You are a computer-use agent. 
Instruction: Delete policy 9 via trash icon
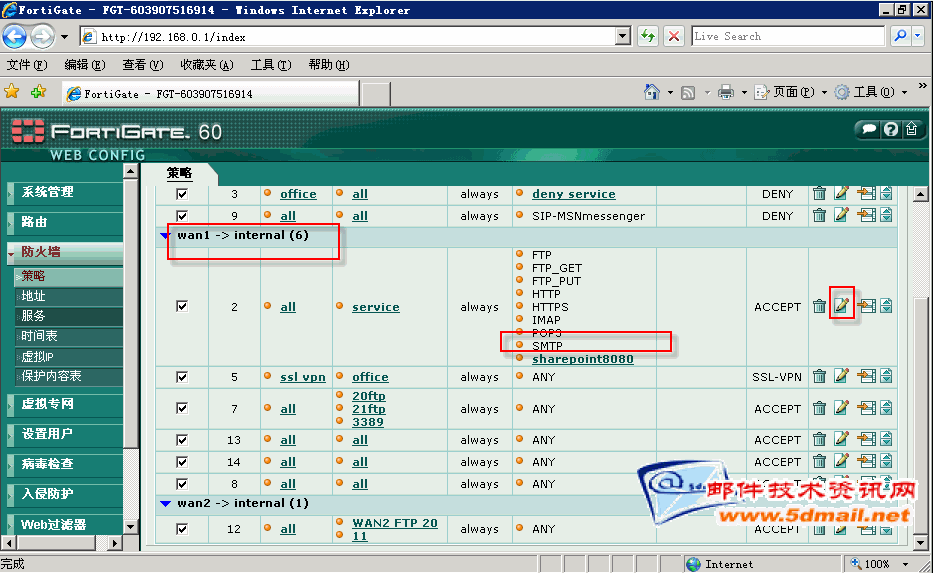coord(819,215)
